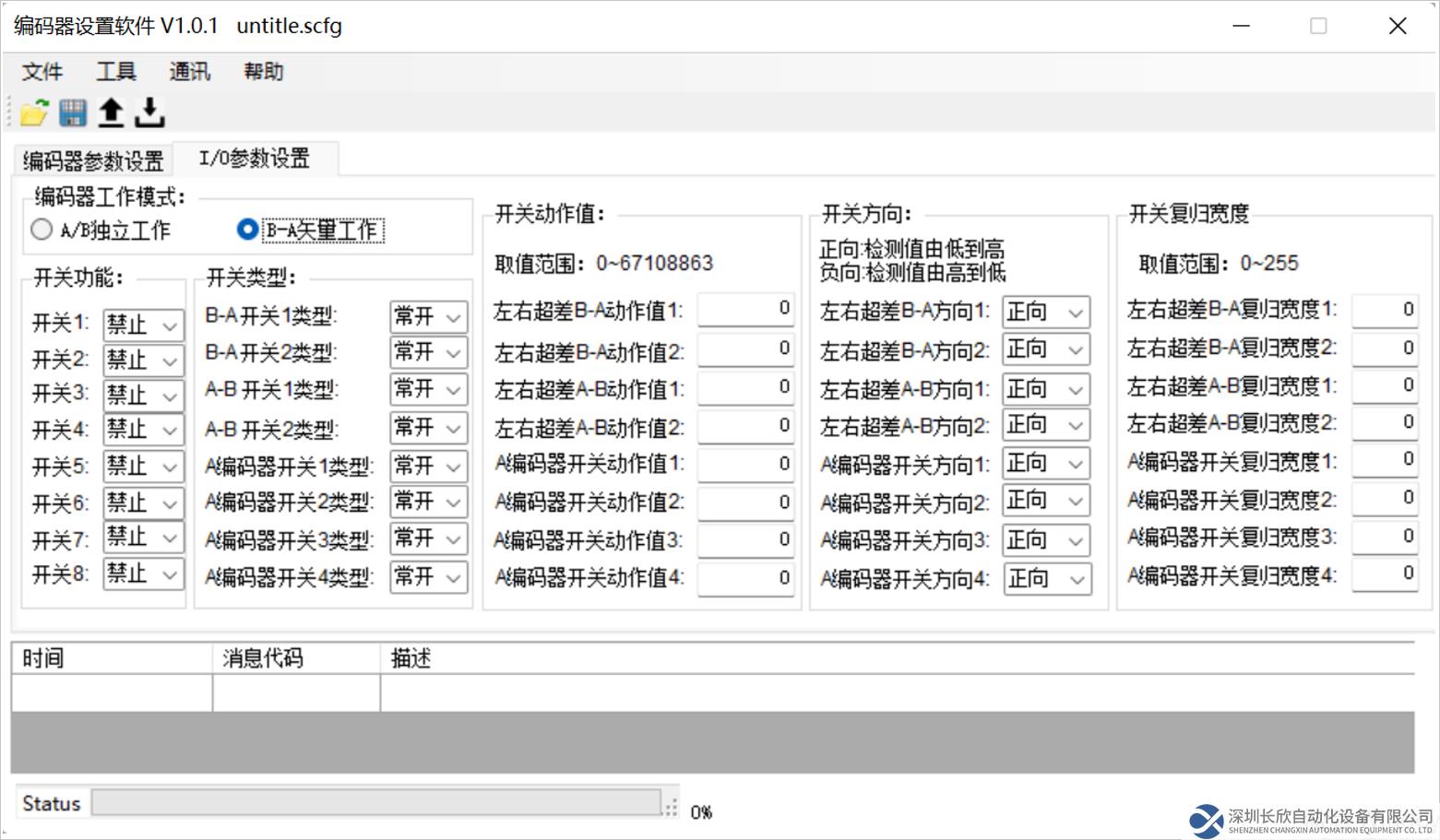1440x840 pixels.
Task: Select the B-A矢量工作 radio button
Action: 247,230
